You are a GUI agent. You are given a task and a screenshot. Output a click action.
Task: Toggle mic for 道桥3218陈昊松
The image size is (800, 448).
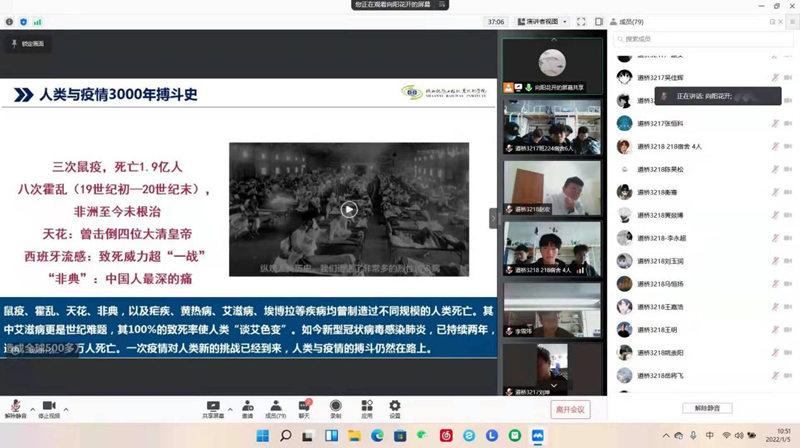coord(775,169)
